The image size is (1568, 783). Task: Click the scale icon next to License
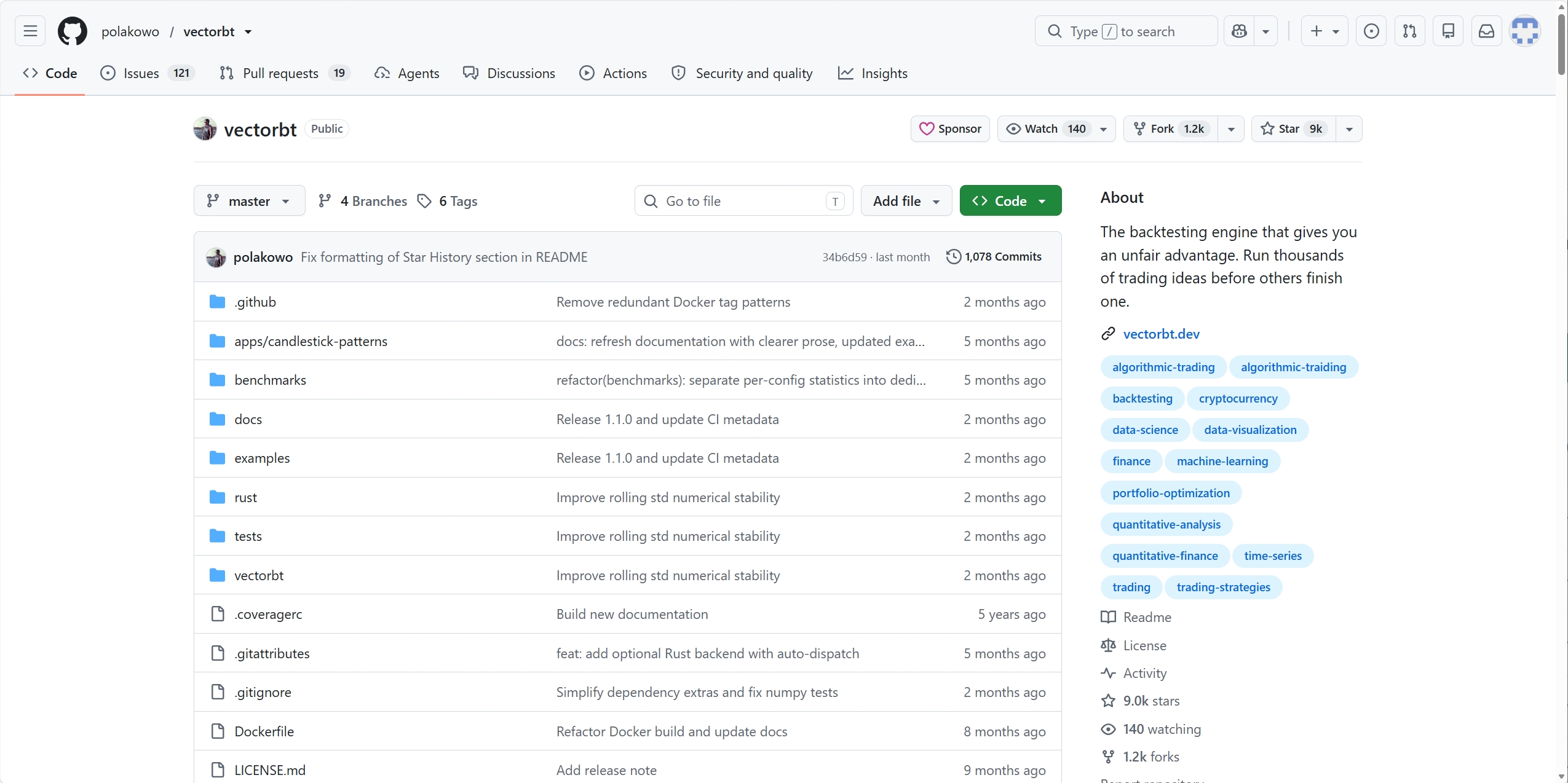tap(1108, 645)
